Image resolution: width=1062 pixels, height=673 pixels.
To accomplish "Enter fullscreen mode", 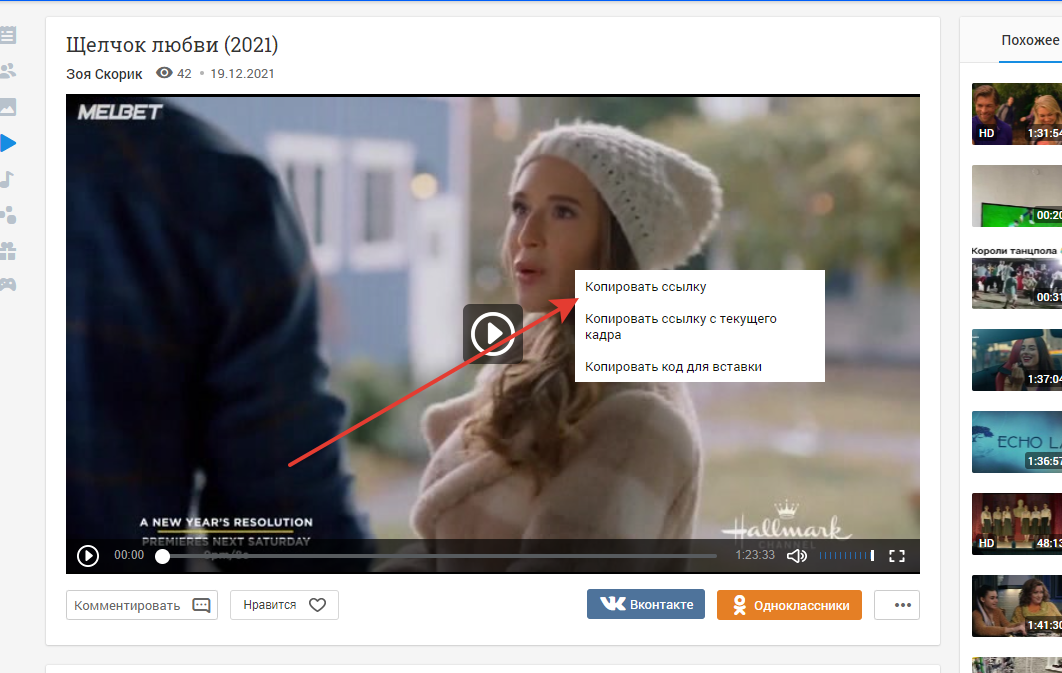I will [x=897, y=556].
